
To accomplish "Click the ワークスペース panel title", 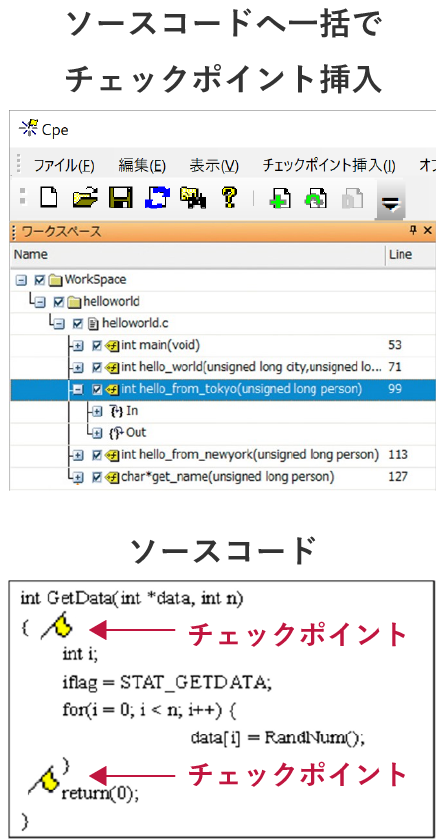I will pyautogui.click(x=61, y=232).
